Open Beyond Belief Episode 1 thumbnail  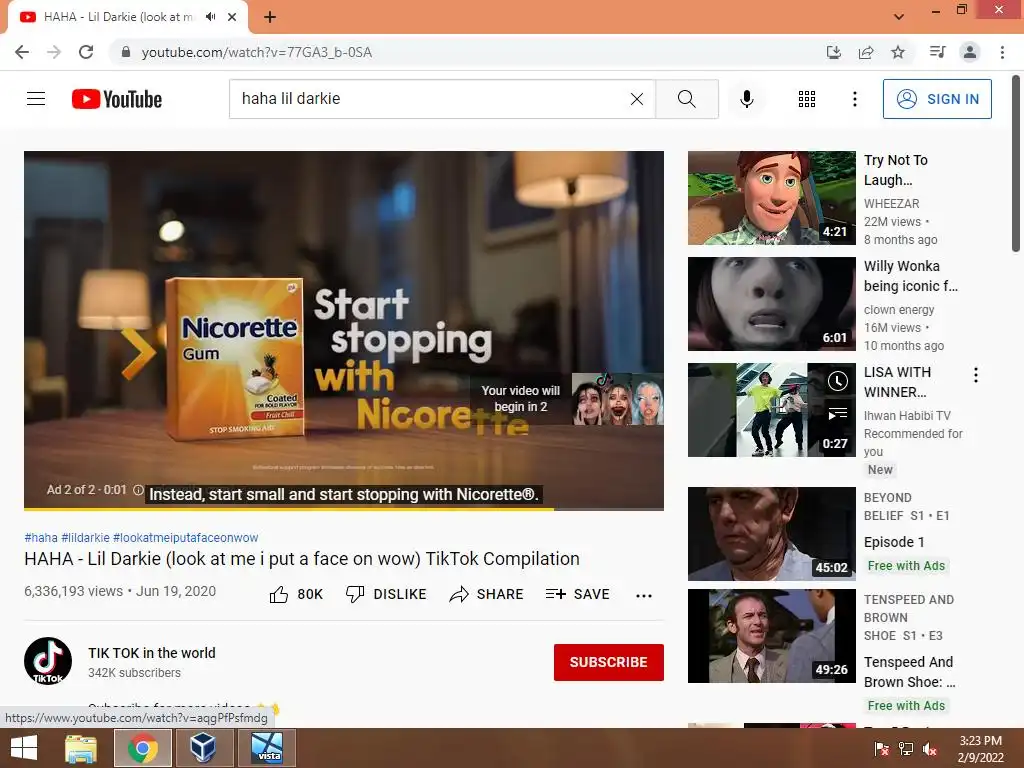[x=771, y=534]
